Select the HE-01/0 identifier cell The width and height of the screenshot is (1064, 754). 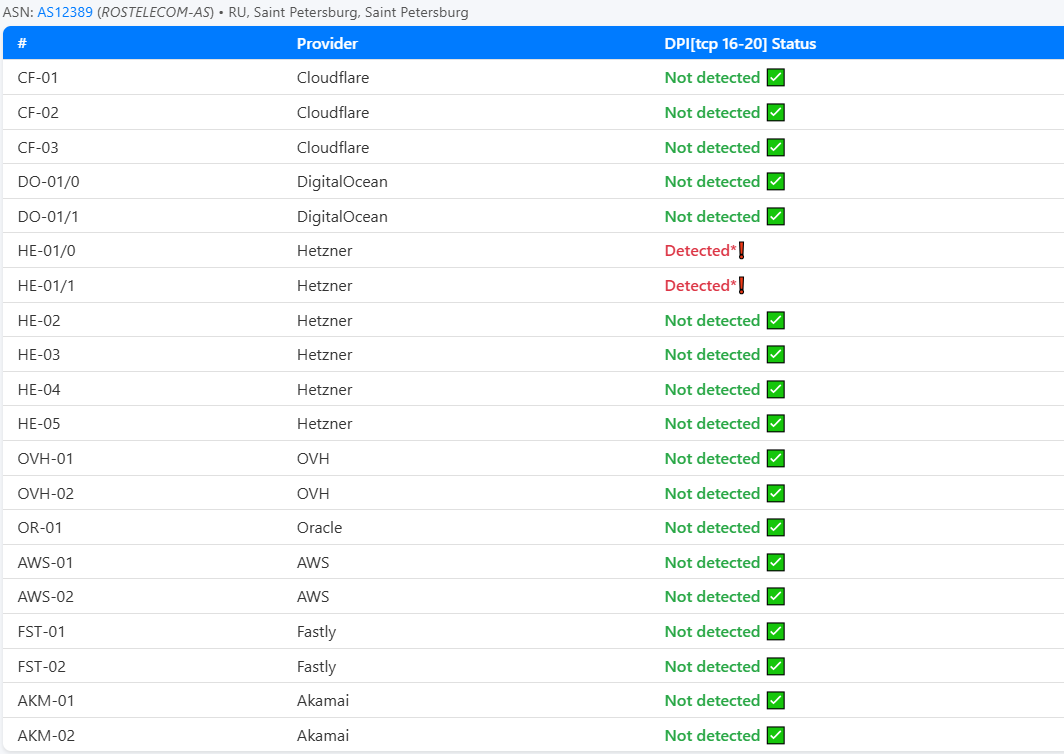click(x=46, y=250)
